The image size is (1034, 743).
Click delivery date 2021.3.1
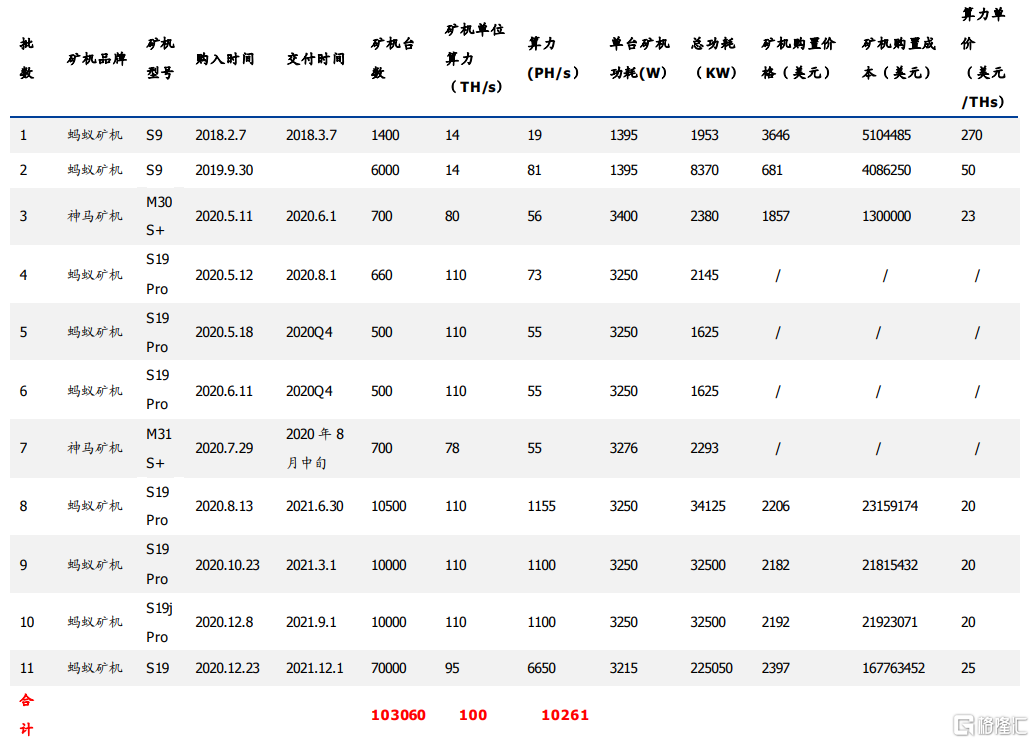tap(311, 565)
